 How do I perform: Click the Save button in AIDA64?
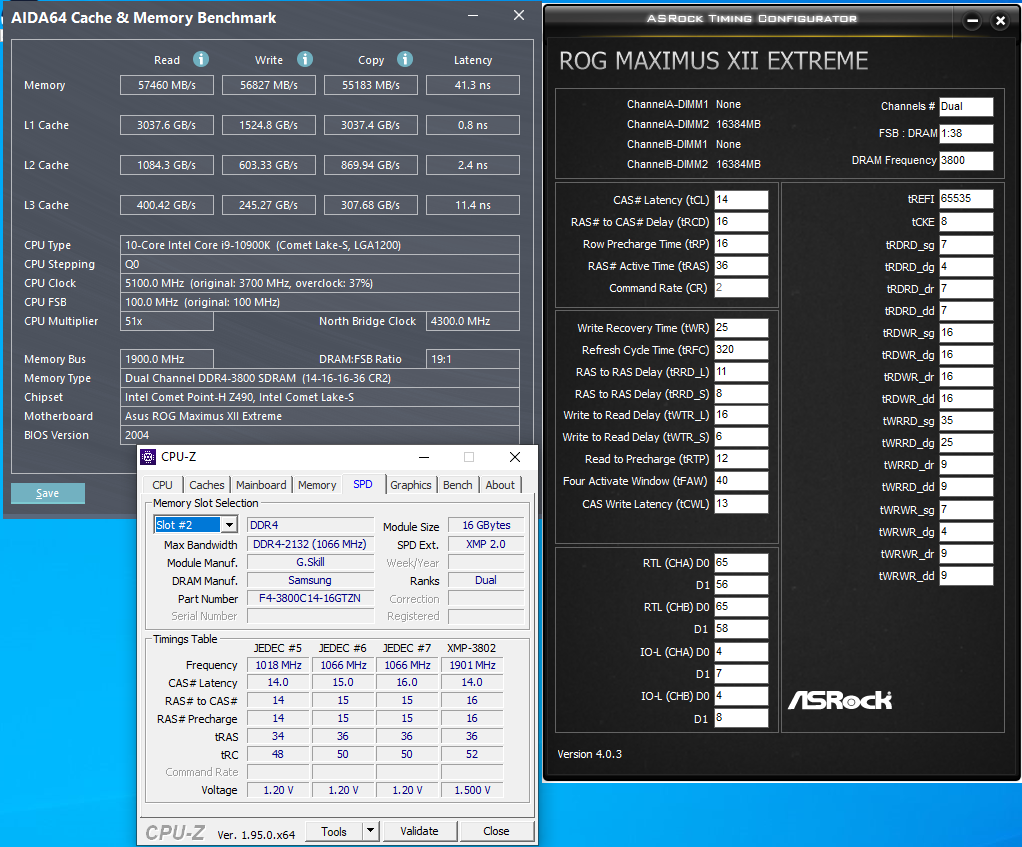tap(48, 493)
